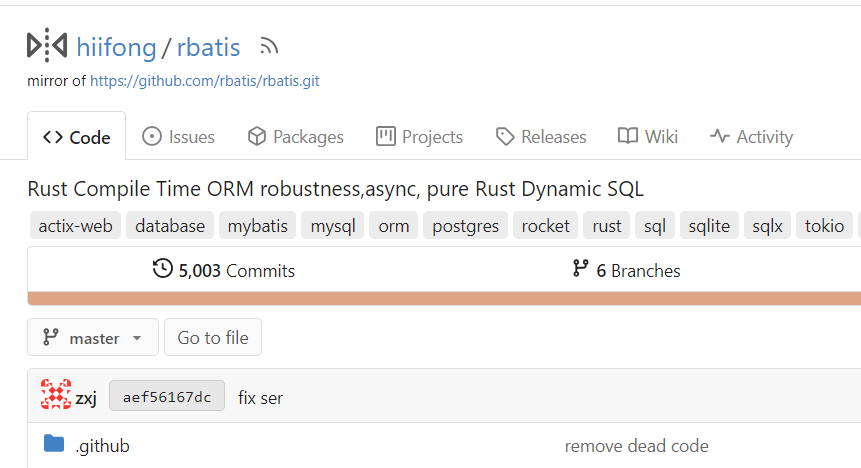Image resolution: width=861 pixels, height=468 pixels.
Task: Open the Code tab
Action: (x=77, y=137)
